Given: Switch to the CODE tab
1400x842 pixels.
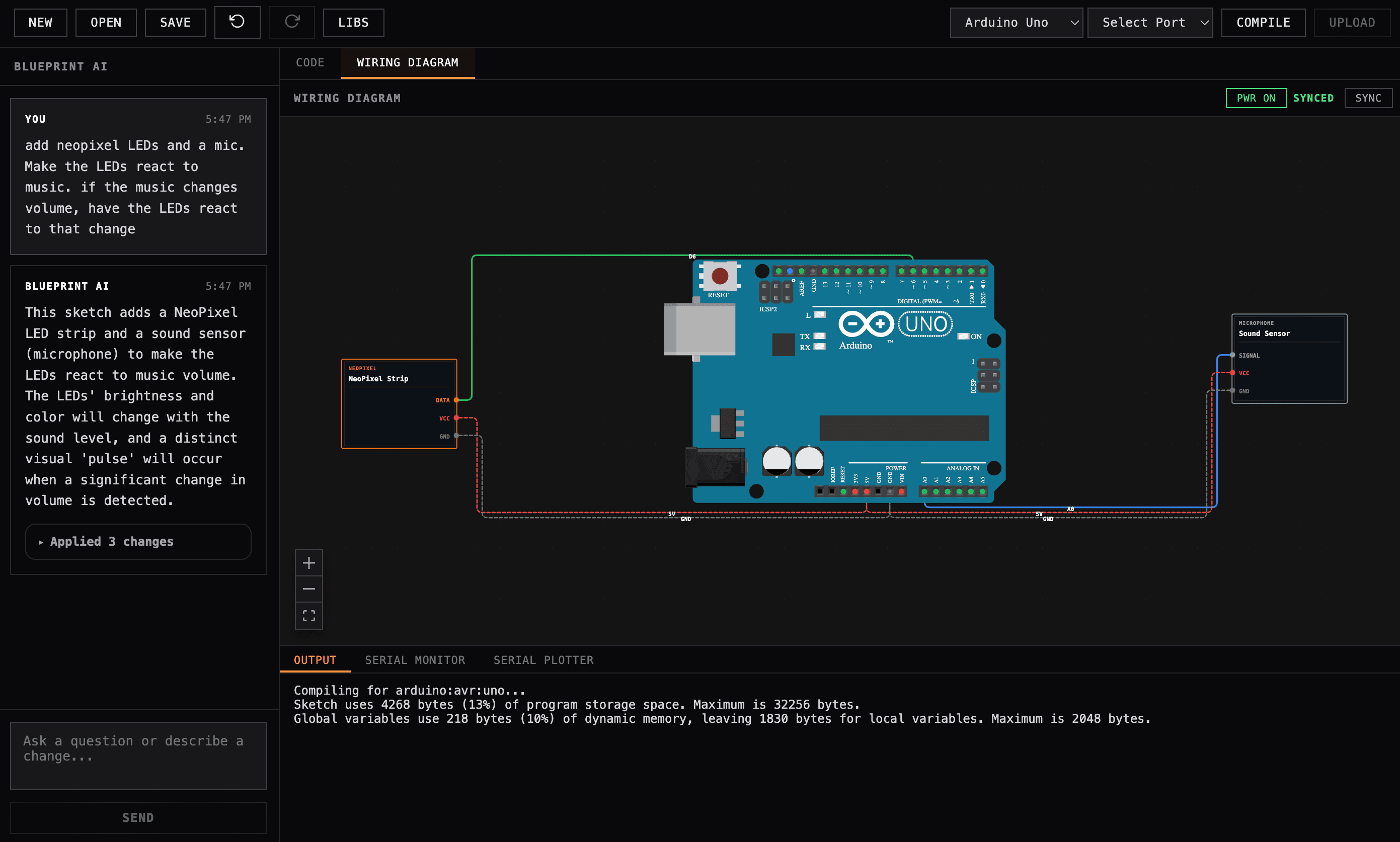Looking at the screenshot, I should [310, 62].
